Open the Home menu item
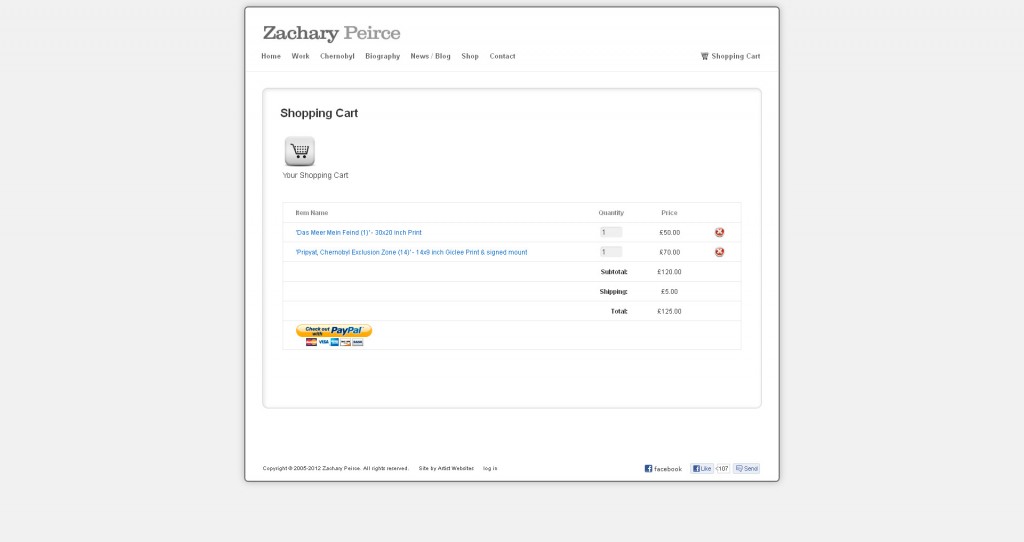This screenshot has width=1024, height=542. [271, 56]
